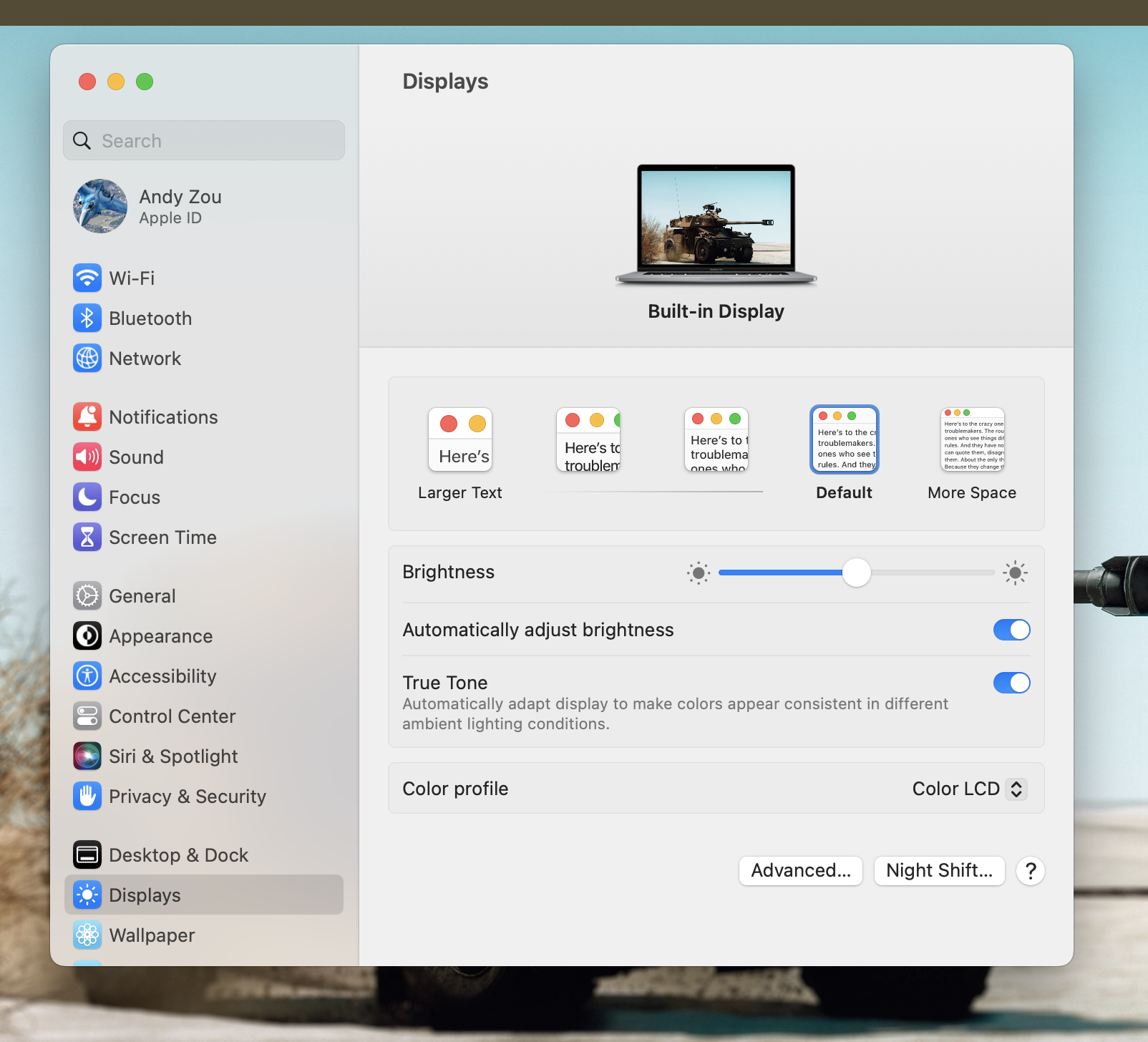Click the "Automatically adjust brightness" label
The width and height of the screenshot is (1148, 1042).
click(538, 630)
